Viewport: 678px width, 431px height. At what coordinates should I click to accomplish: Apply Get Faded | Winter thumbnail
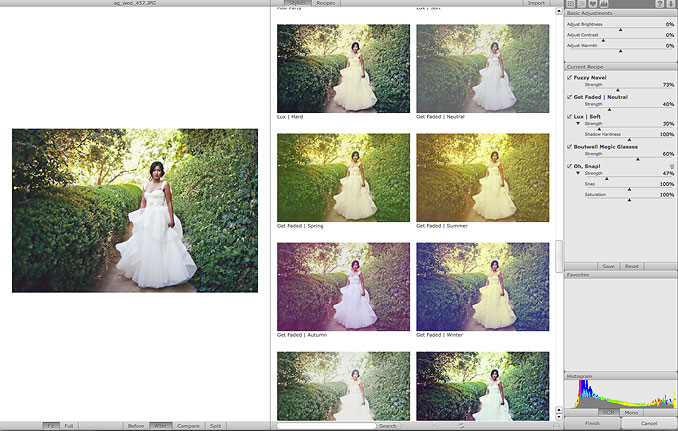click(483, 287)
